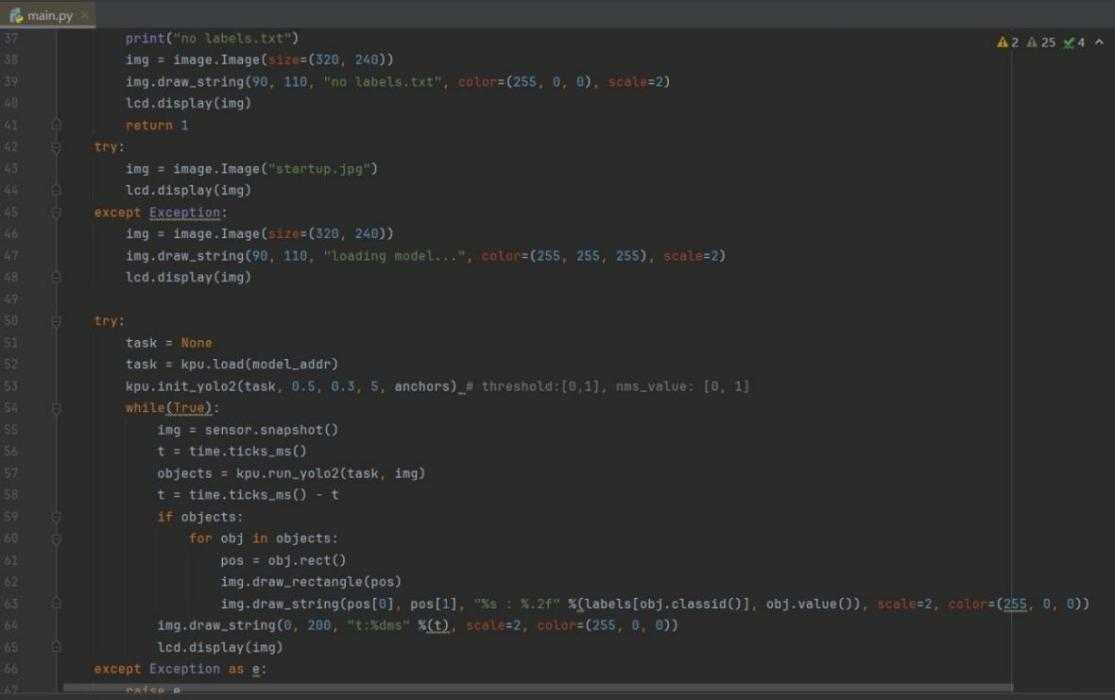Click the yellow warnings indicator showing 2

(1006, 43)
